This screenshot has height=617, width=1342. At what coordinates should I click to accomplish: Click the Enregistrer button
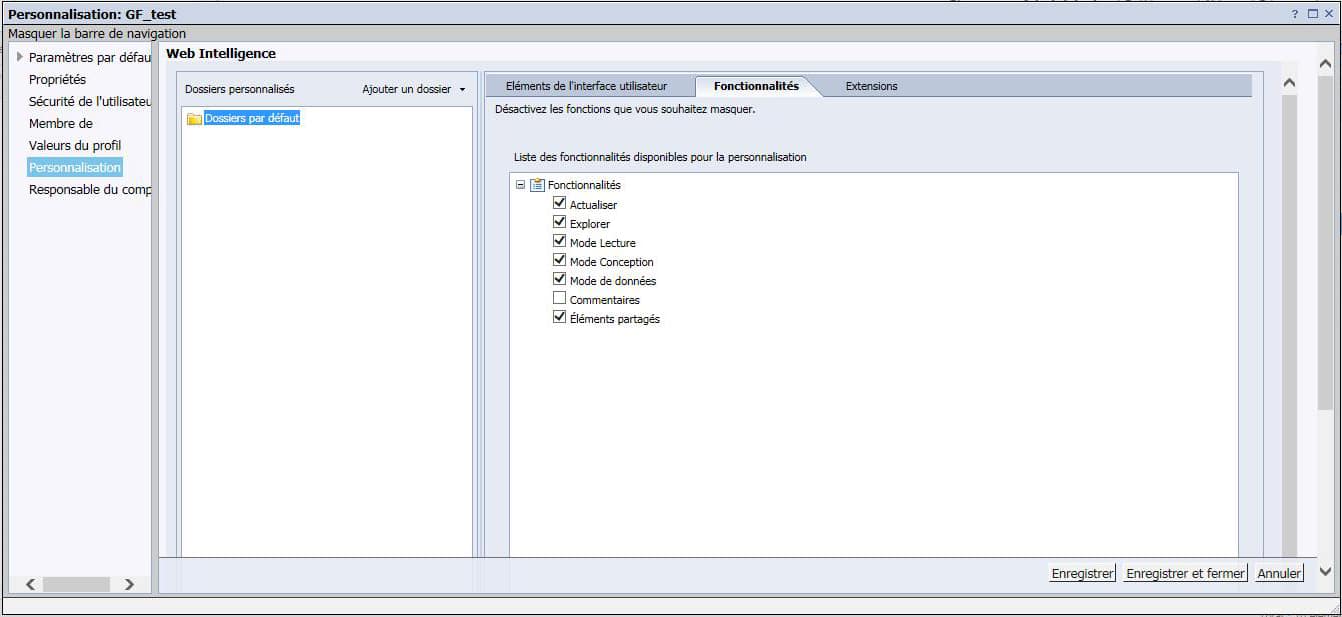(1082, 573)
